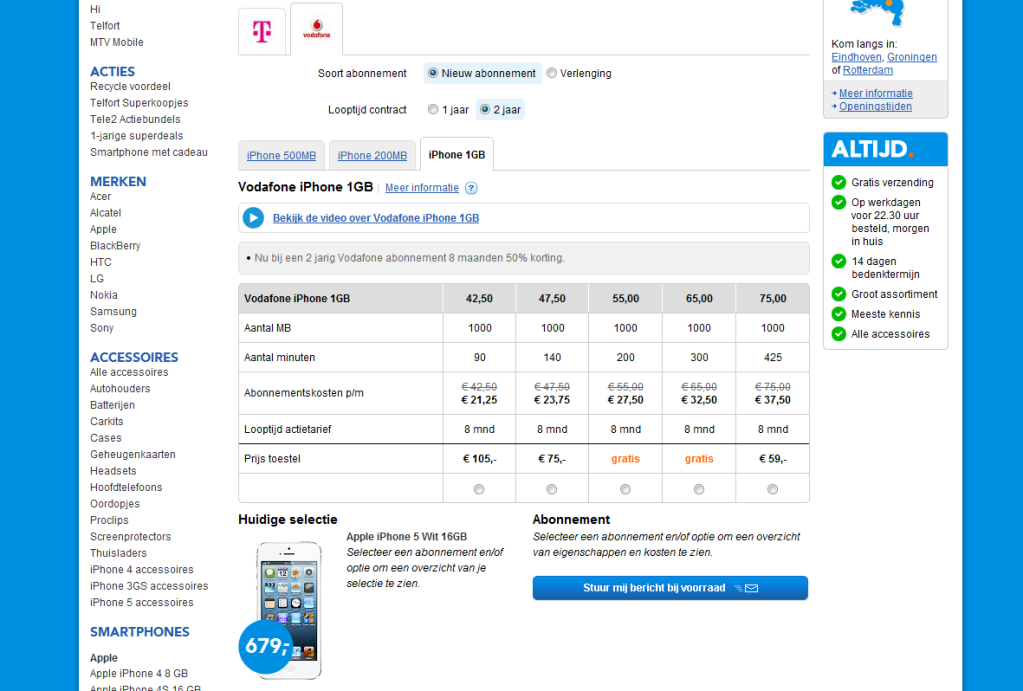Select Verlenging radio button

552,73
